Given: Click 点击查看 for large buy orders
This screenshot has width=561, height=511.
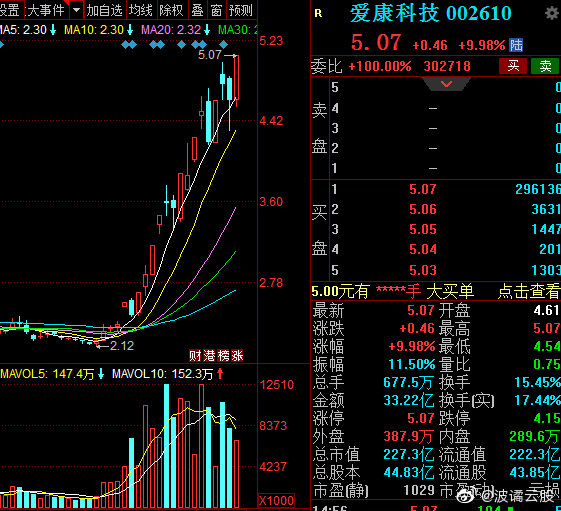Looking at the screenshot, I should coord(528,292).
